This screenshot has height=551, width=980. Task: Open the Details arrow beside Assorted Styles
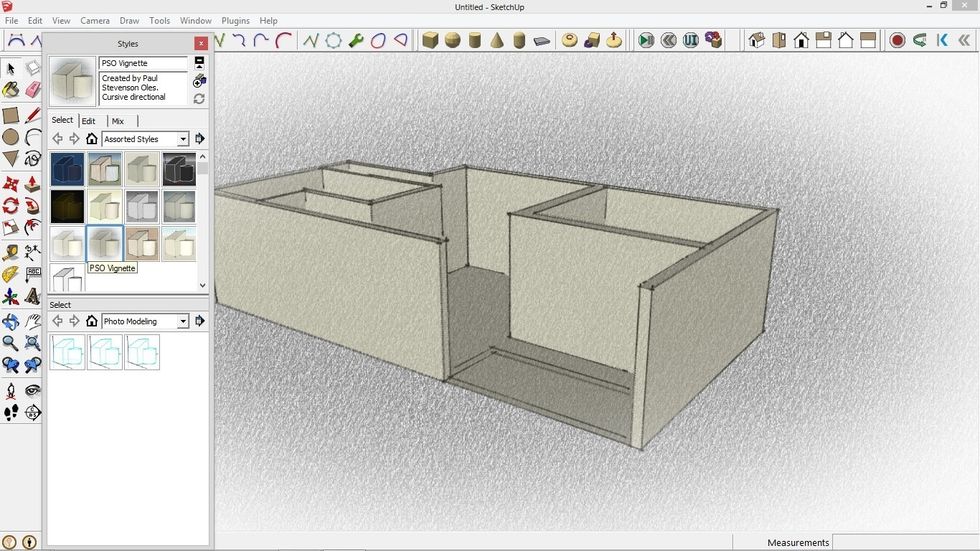coord(199,139)
